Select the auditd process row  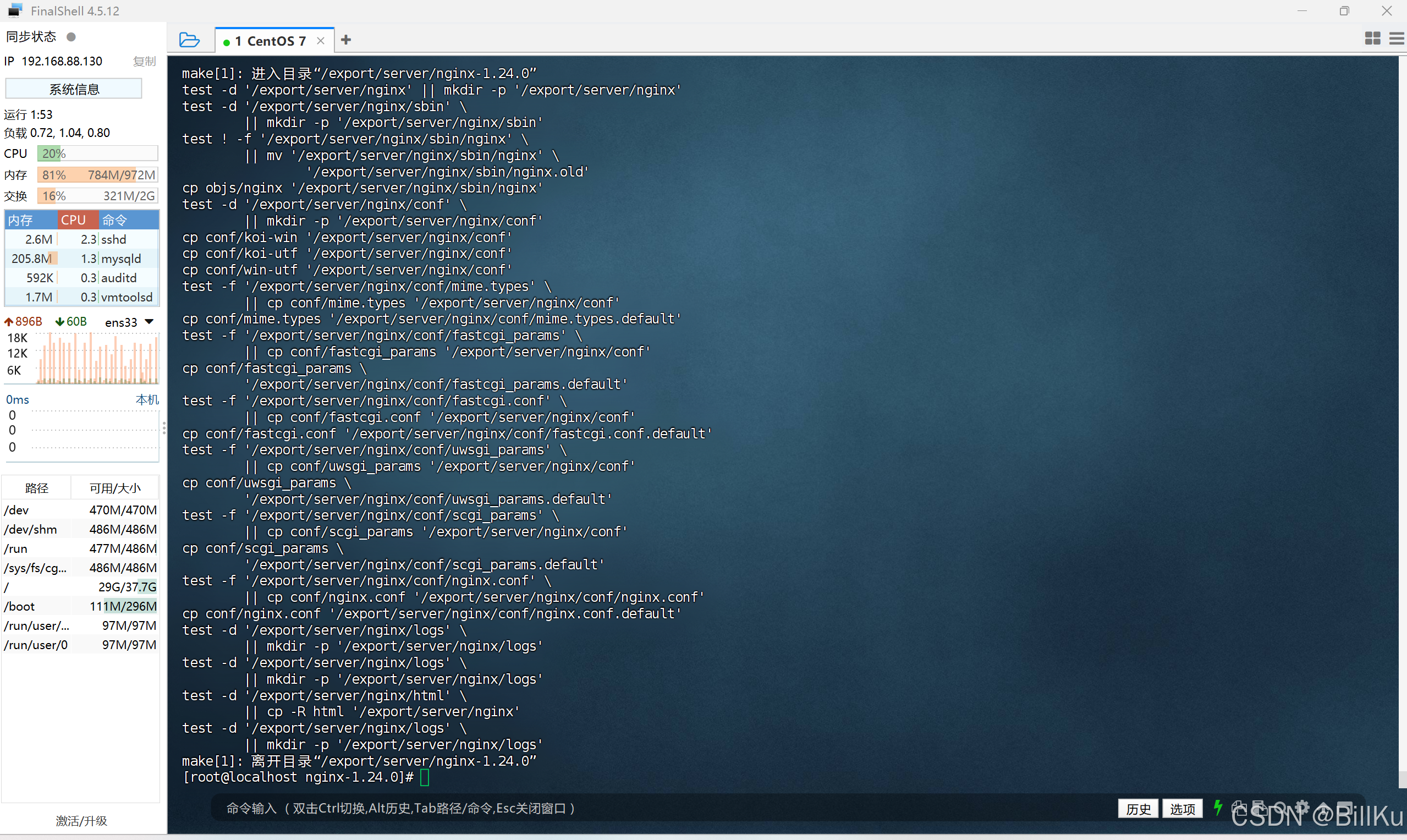pyautogui.click(x=81, y=278)
